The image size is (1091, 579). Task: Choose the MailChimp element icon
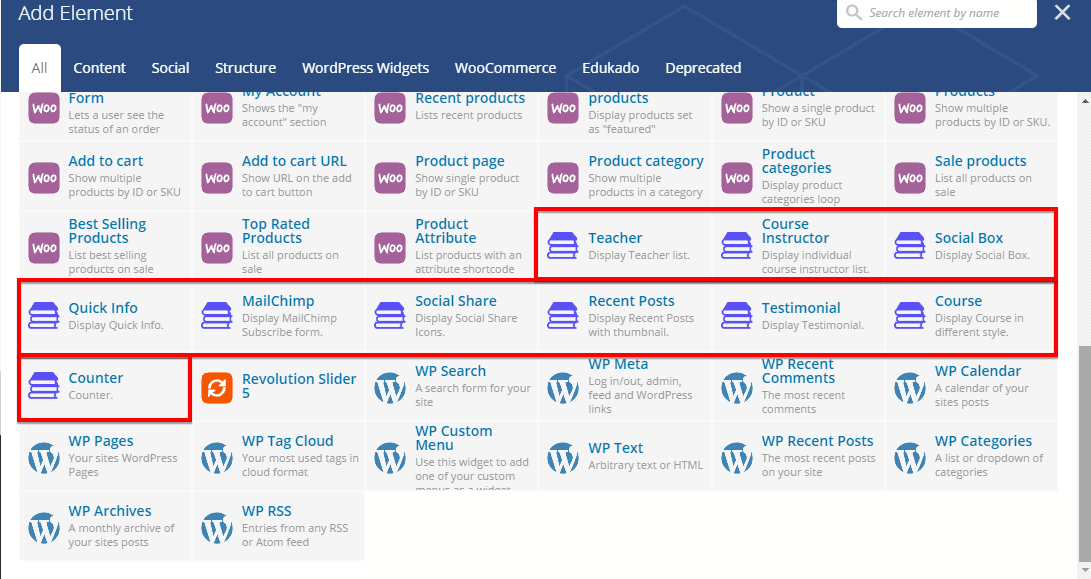point(217,315)
